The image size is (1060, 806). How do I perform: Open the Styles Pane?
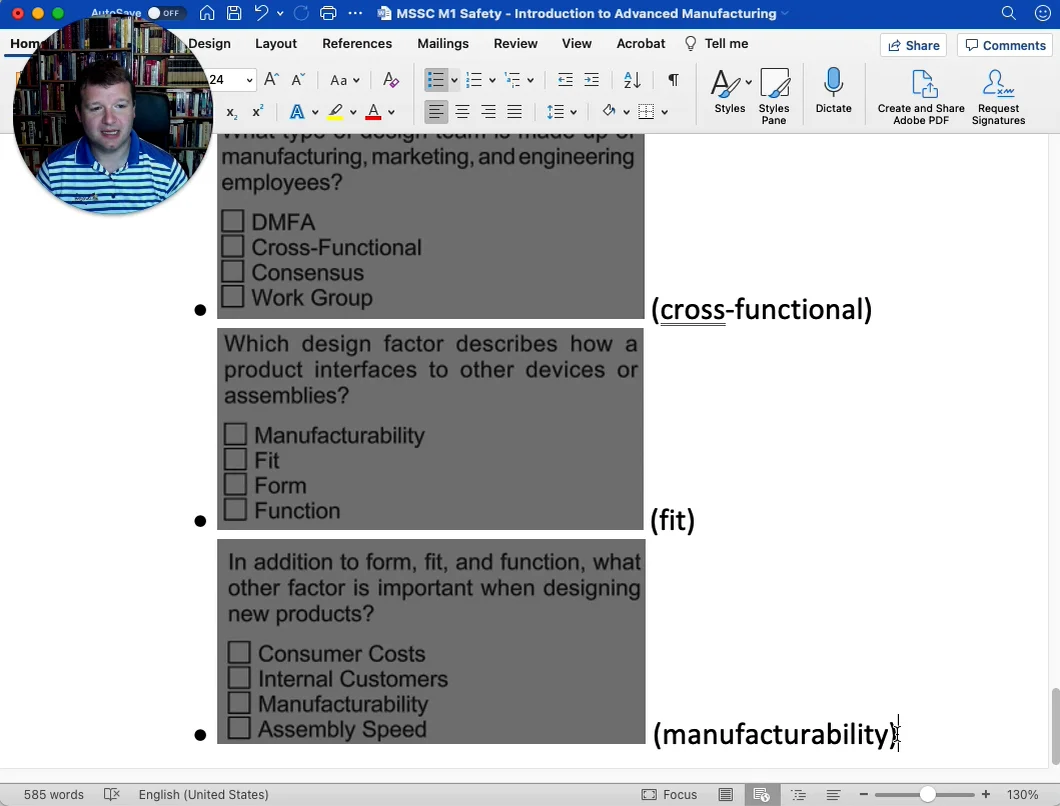pyautogui.click(x=774, y=96)
